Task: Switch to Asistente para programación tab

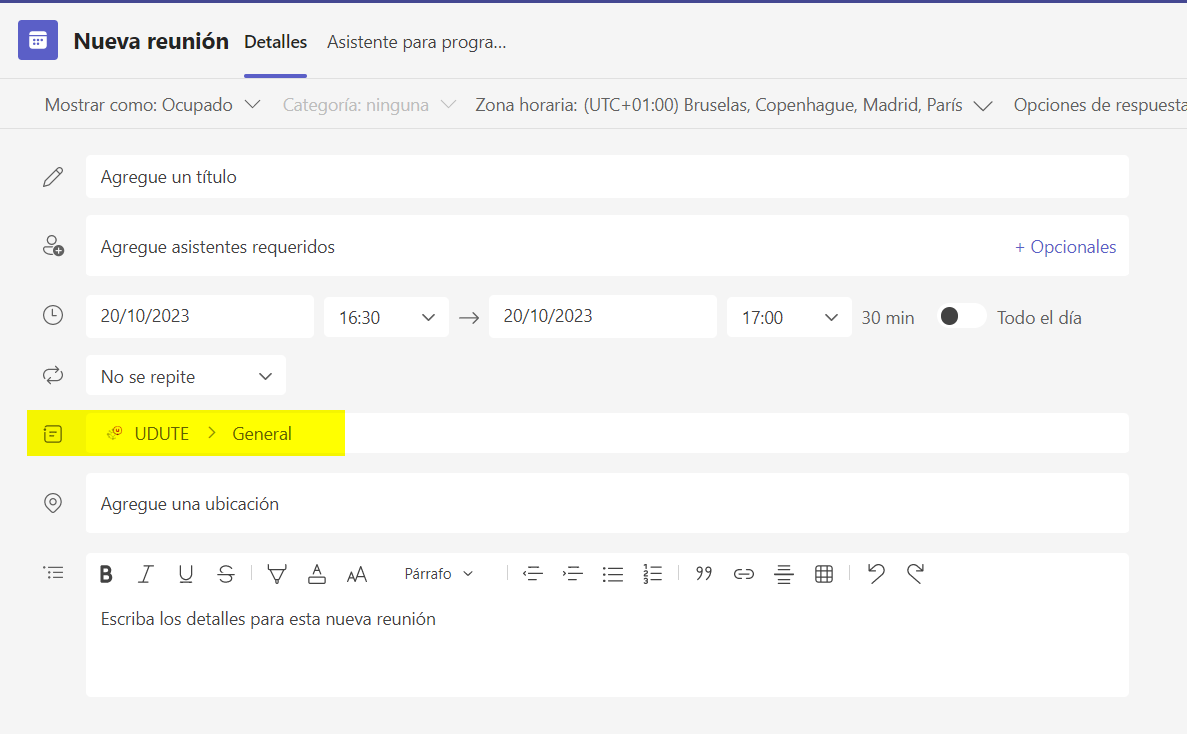Action: coord(416,42)
